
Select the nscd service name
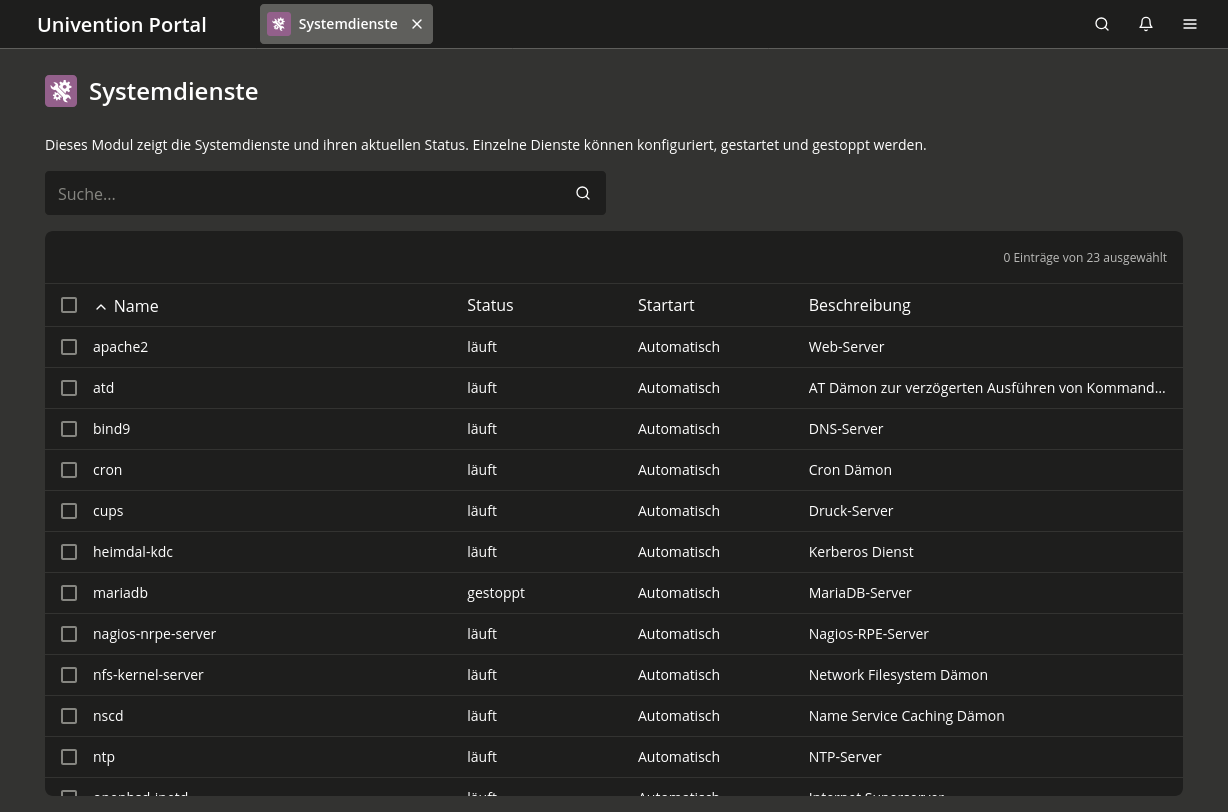[x=108, y=716]
